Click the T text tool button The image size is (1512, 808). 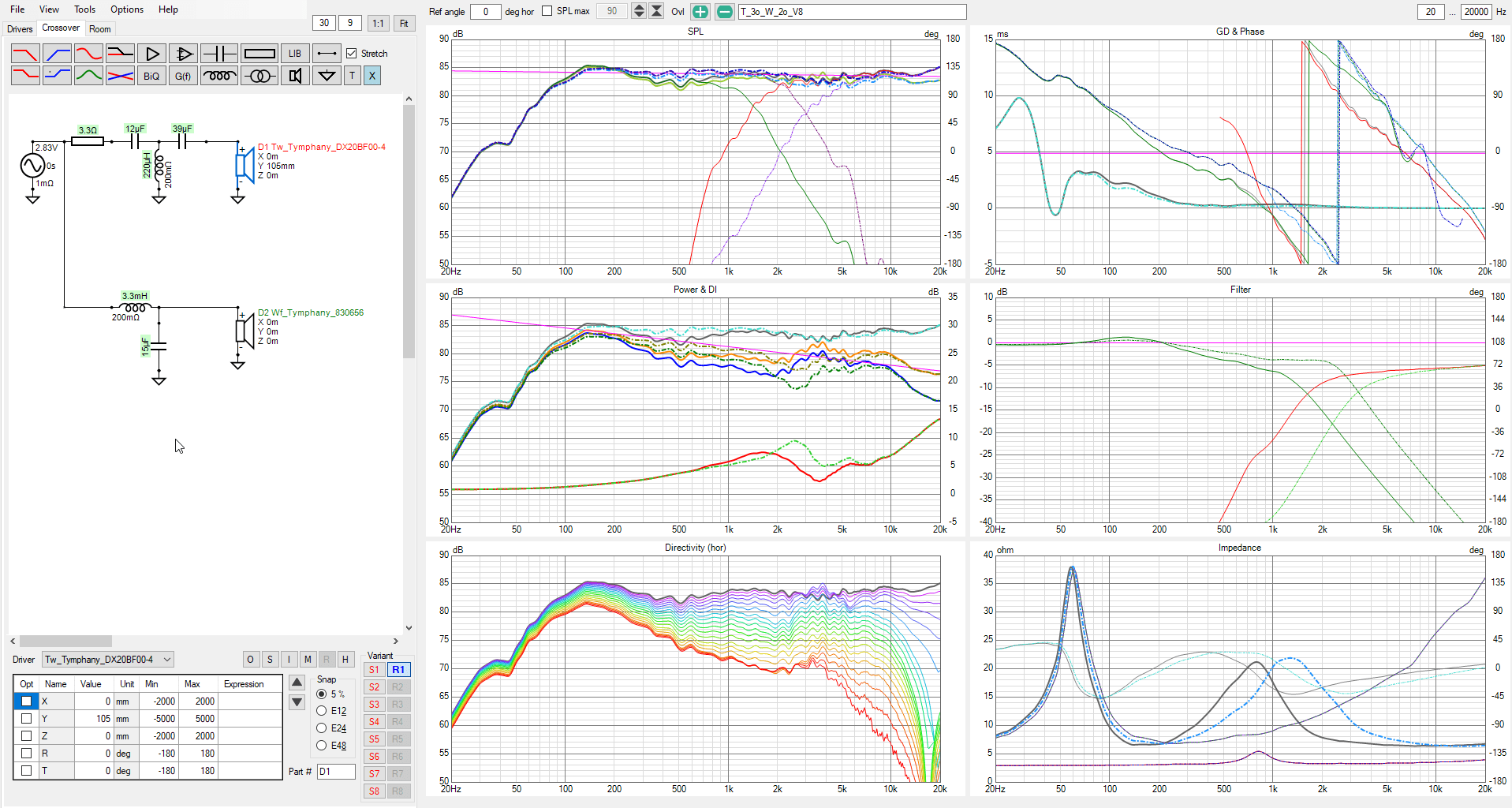pos(353,76)
